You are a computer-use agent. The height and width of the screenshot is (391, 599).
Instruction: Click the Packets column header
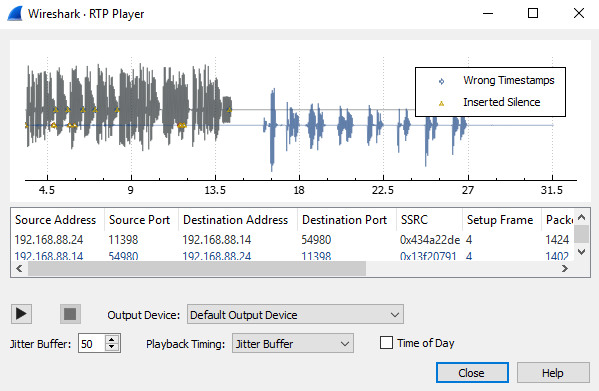click(x=559, y=220)
